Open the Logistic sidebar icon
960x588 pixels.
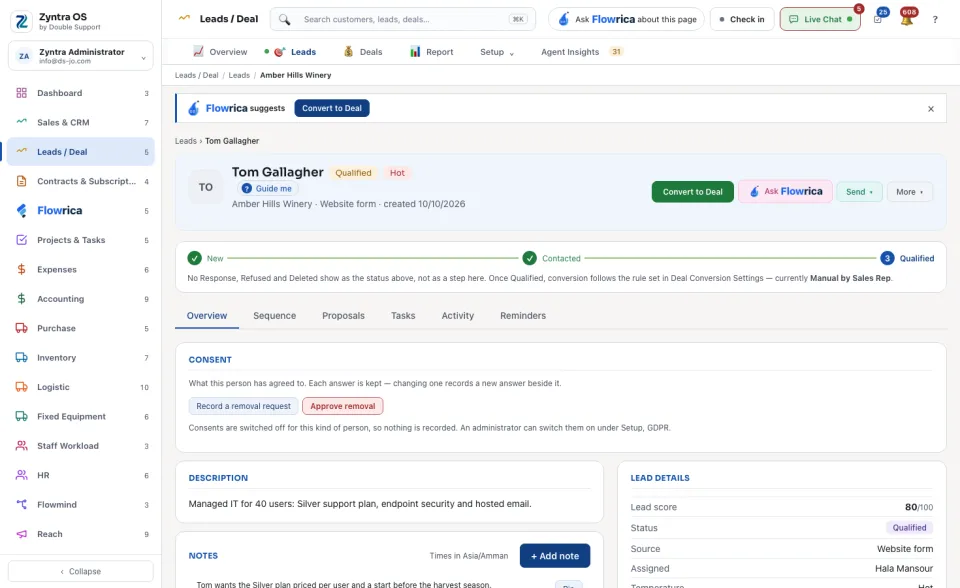click(21, 387)
